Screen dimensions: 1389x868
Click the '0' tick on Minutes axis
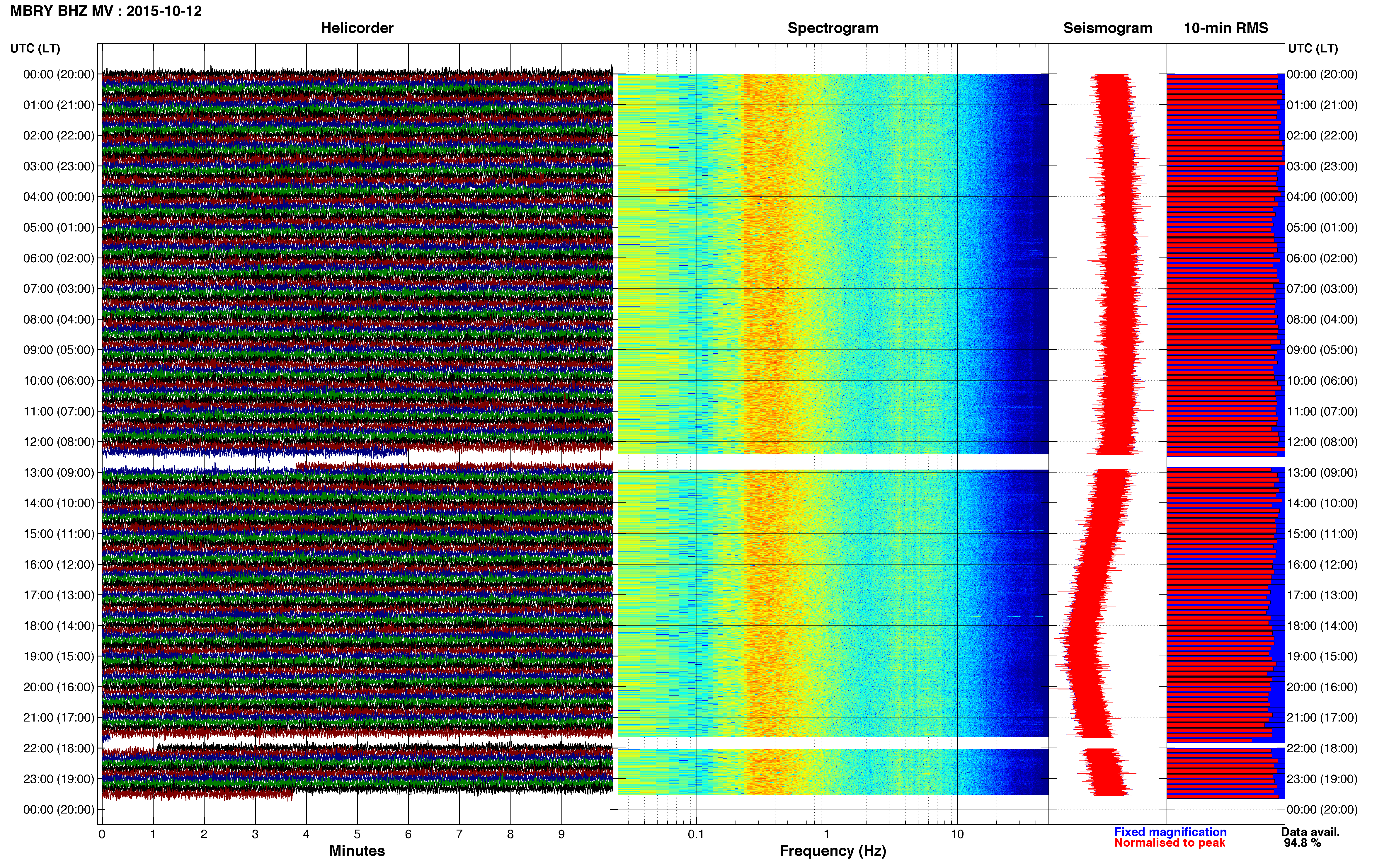pyautogui.click(x=102, y=835)
